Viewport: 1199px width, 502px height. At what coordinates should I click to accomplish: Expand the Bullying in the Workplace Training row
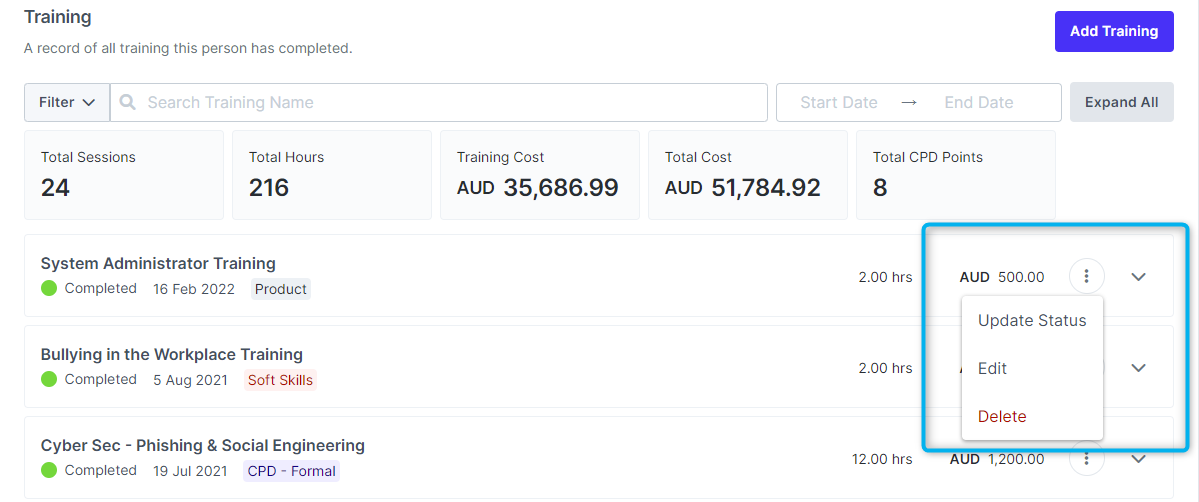pos(1138,368)
